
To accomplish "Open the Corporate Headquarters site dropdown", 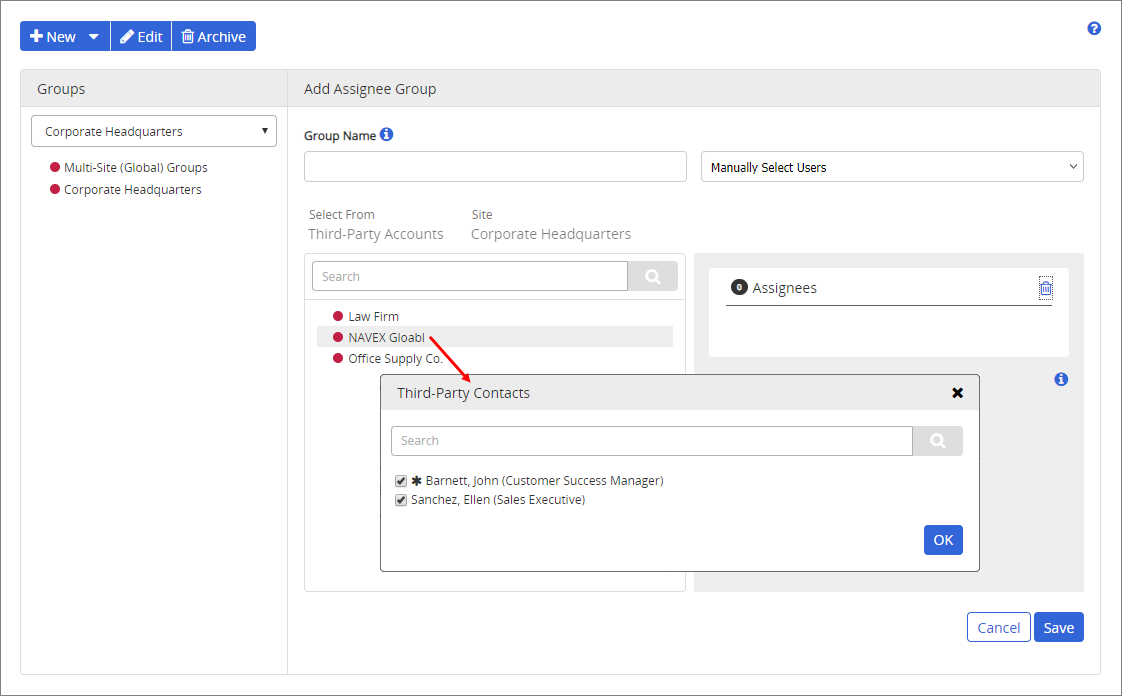I will 154,131.
